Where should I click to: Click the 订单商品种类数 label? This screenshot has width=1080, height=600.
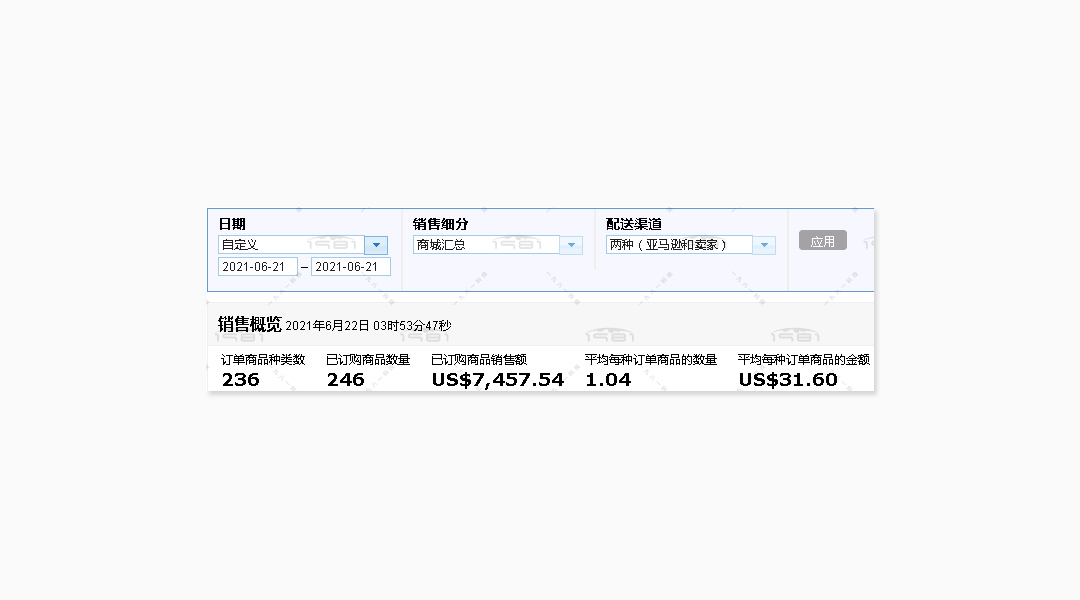point(263,360)
